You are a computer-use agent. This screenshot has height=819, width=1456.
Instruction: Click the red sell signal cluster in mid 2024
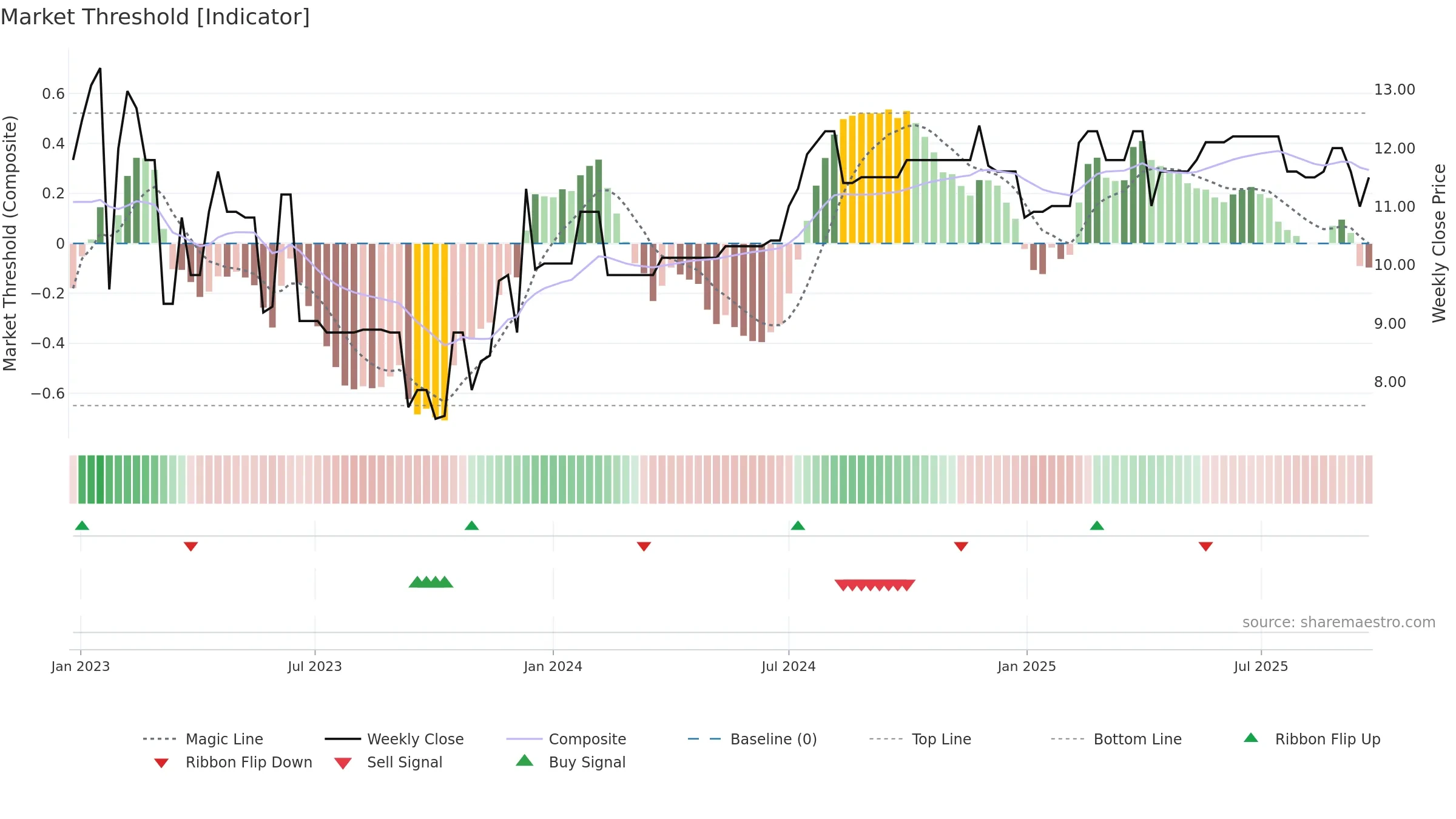pos(875,585)
